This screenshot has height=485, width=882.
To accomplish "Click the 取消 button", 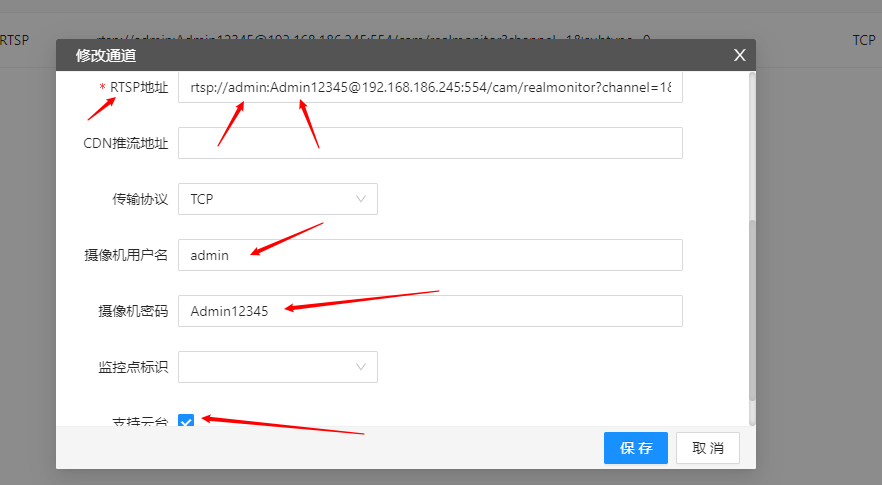I will (x=708, y=448).
